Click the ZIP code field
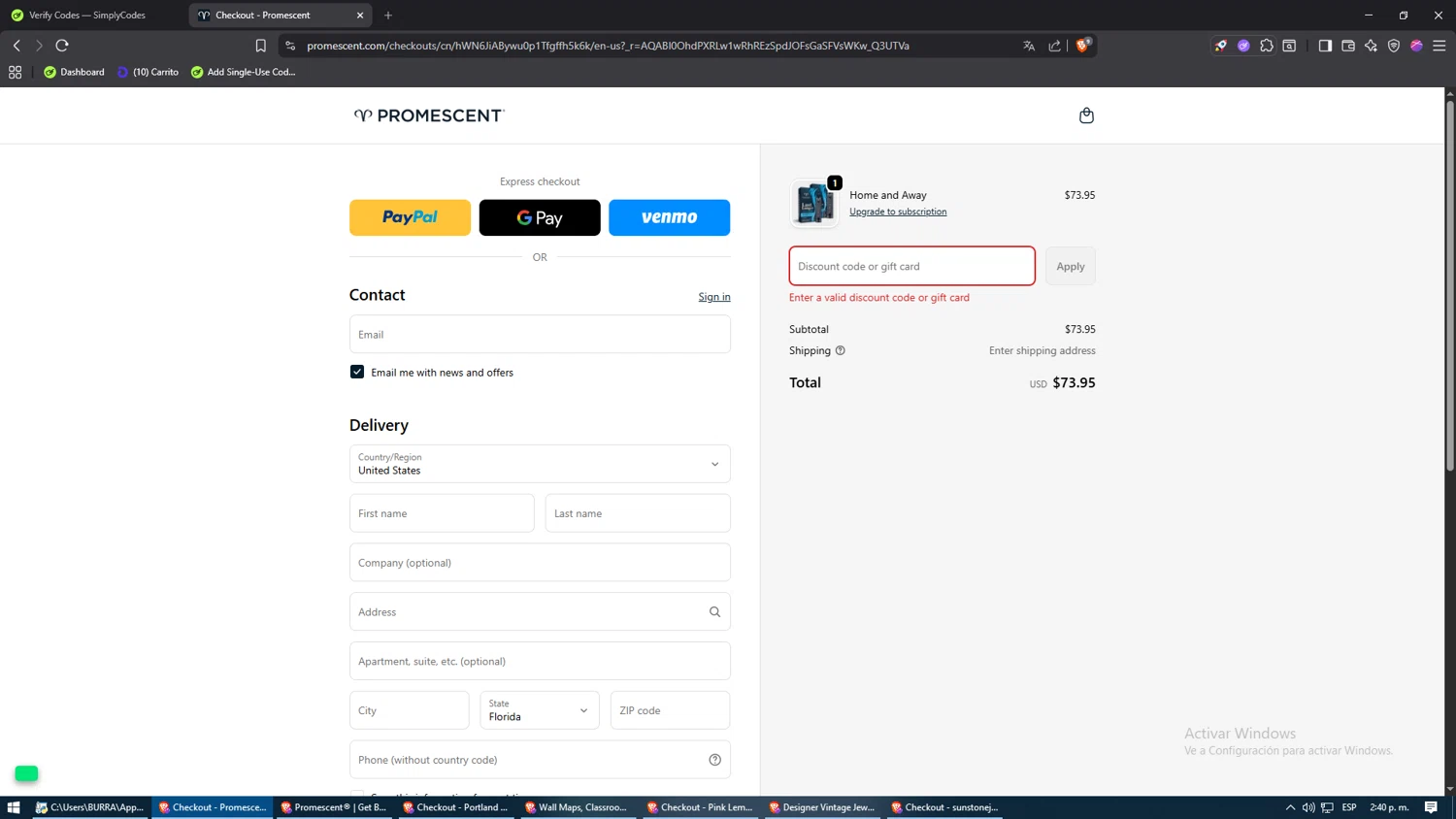 point(670,710)
